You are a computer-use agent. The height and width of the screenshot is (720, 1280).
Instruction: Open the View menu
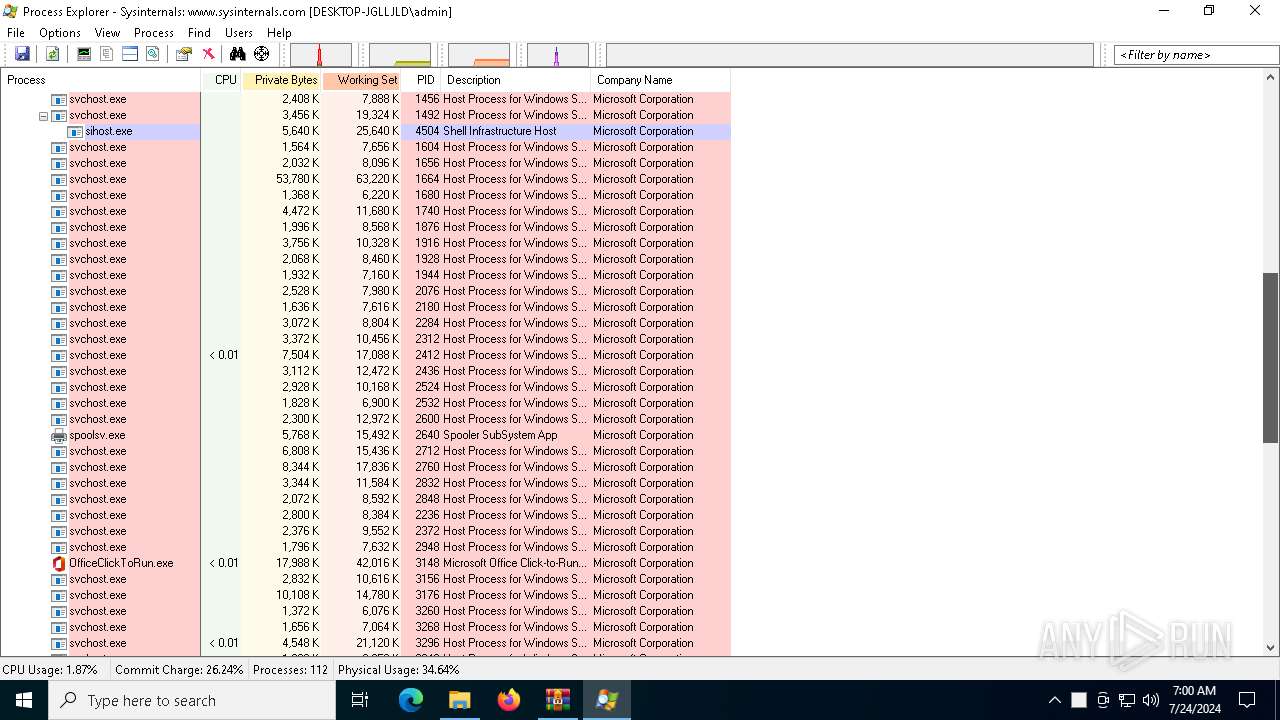coord(107,33)
